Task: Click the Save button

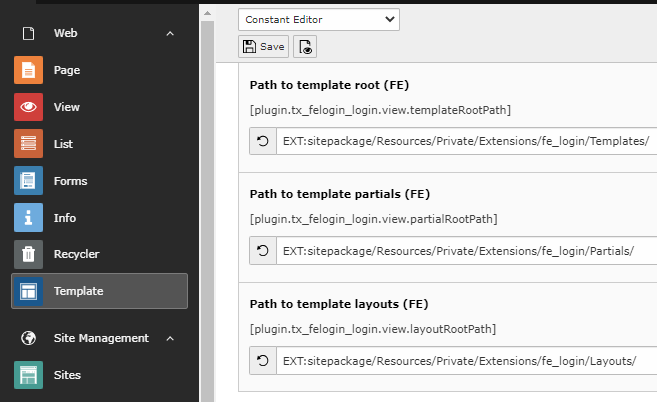Action: tap(264, 46)
